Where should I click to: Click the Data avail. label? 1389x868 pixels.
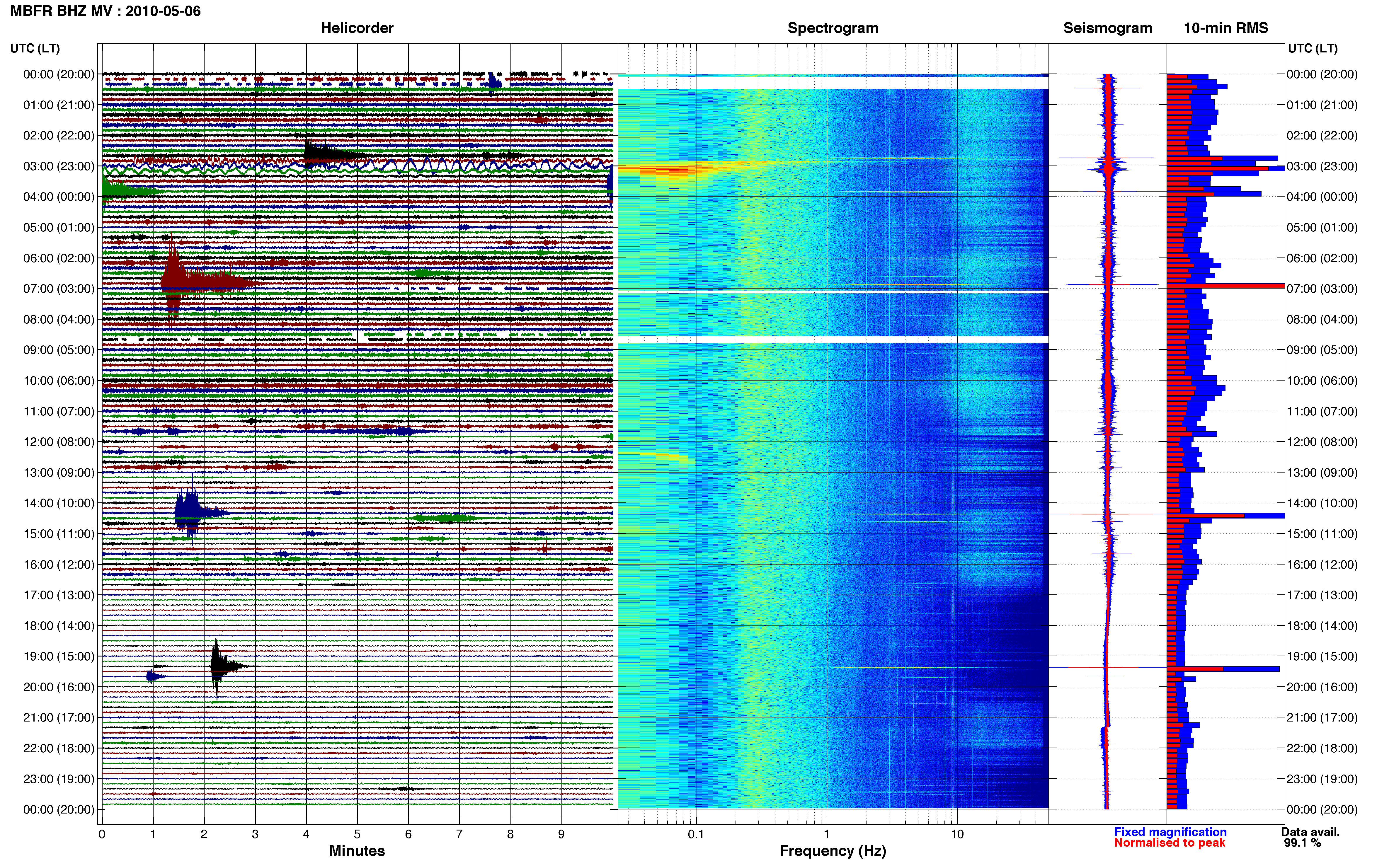click(1310, 832)
